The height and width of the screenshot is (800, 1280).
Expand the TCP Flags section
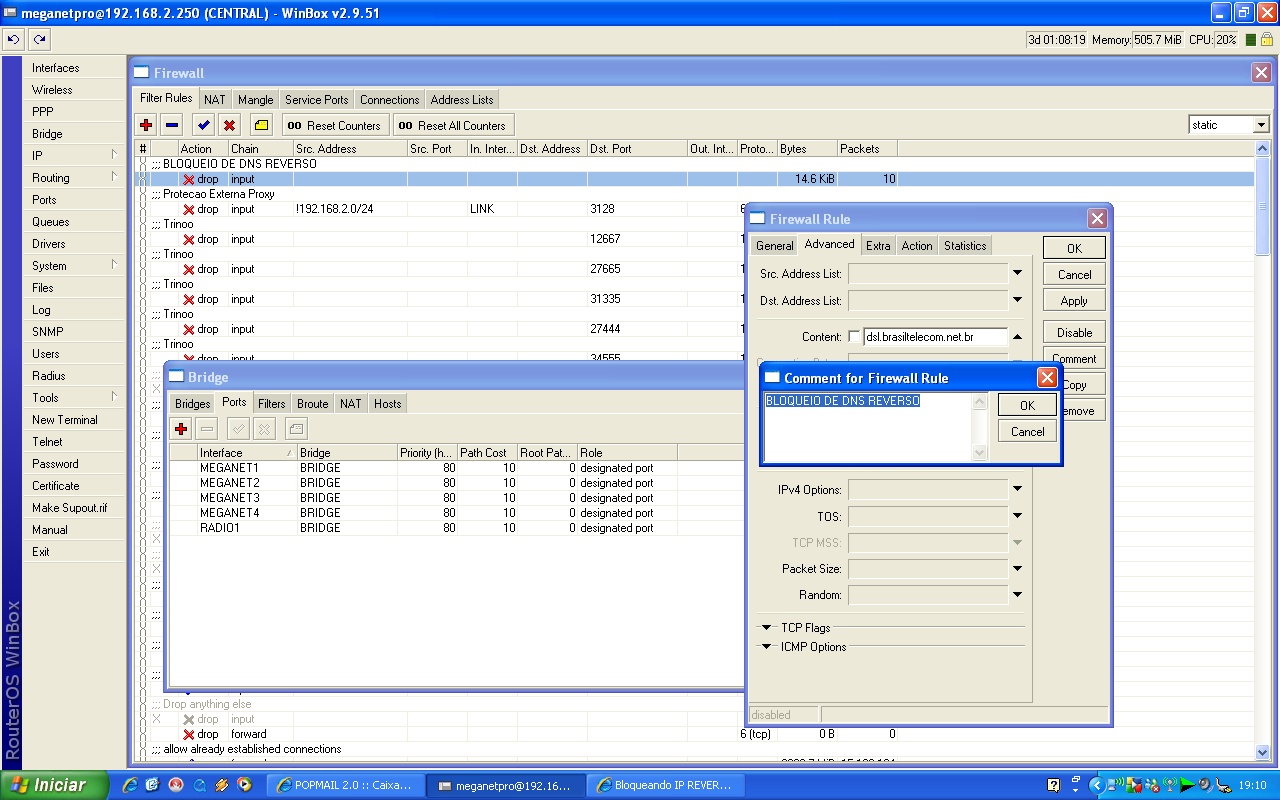pyautogui.click(x=767, y=628)
